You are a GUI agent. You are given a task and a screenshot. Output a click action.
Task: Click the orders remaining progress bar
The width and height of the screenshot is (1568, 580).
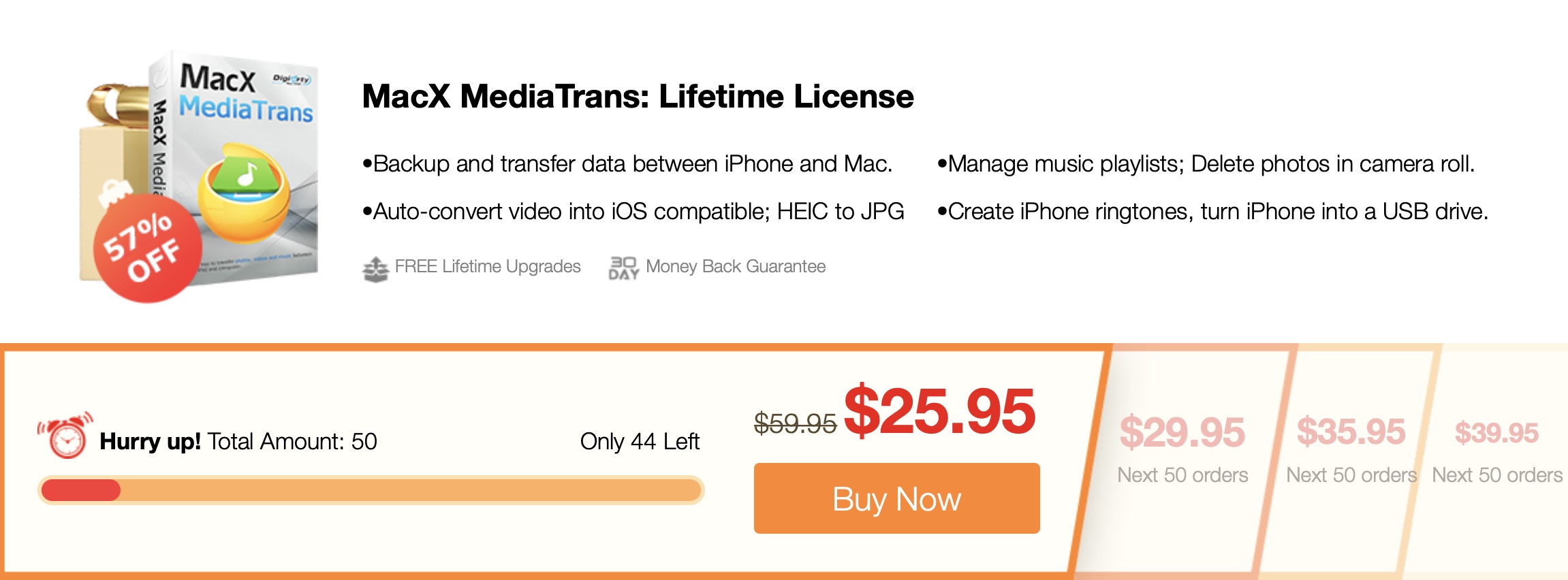[x=371, y=490]
